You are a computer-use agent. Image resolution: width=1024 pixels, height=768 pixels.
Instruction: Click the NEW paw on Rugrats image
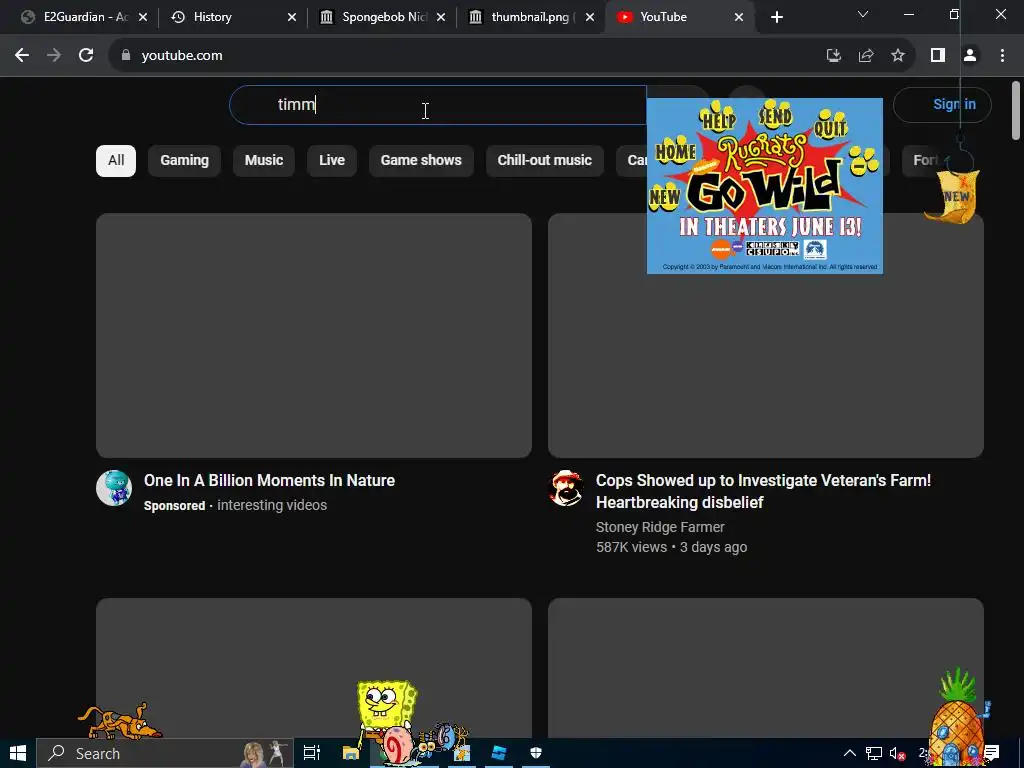664,197
